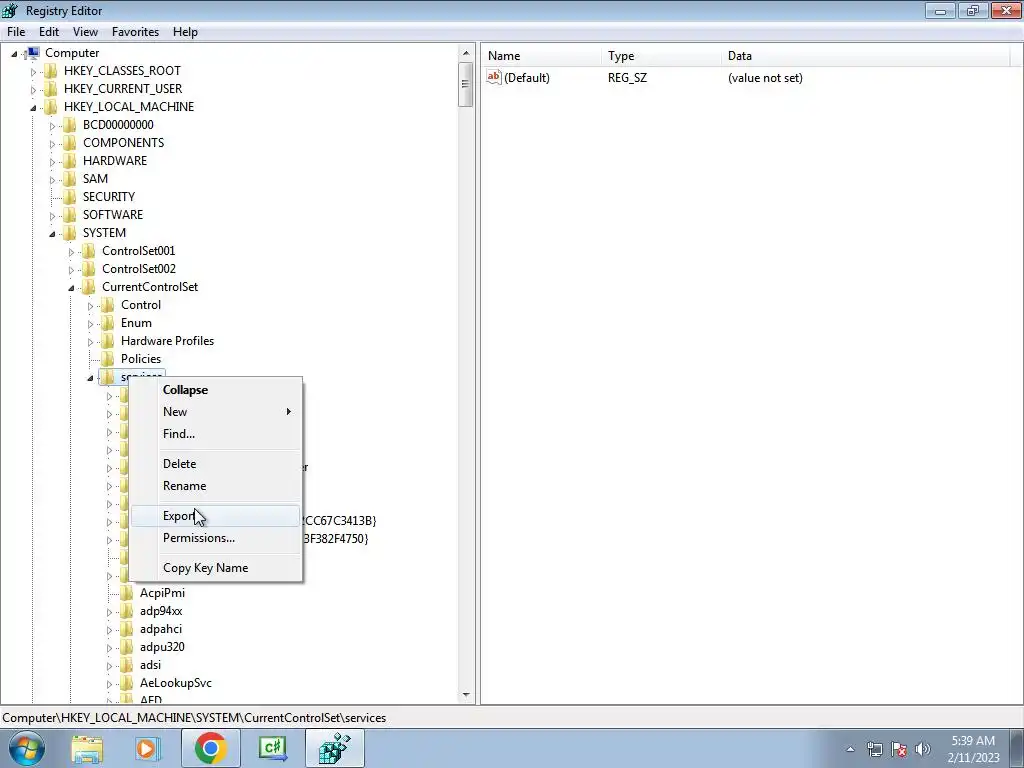Image resolution: width=1024 pixels, height=768 pixels.
Task: Click the Data column header
Action: [865, 56]
